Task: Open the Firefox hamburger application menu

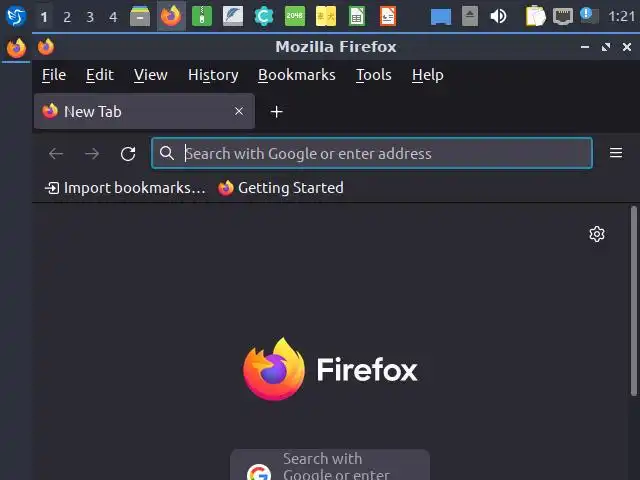Action: click(616, 153)
